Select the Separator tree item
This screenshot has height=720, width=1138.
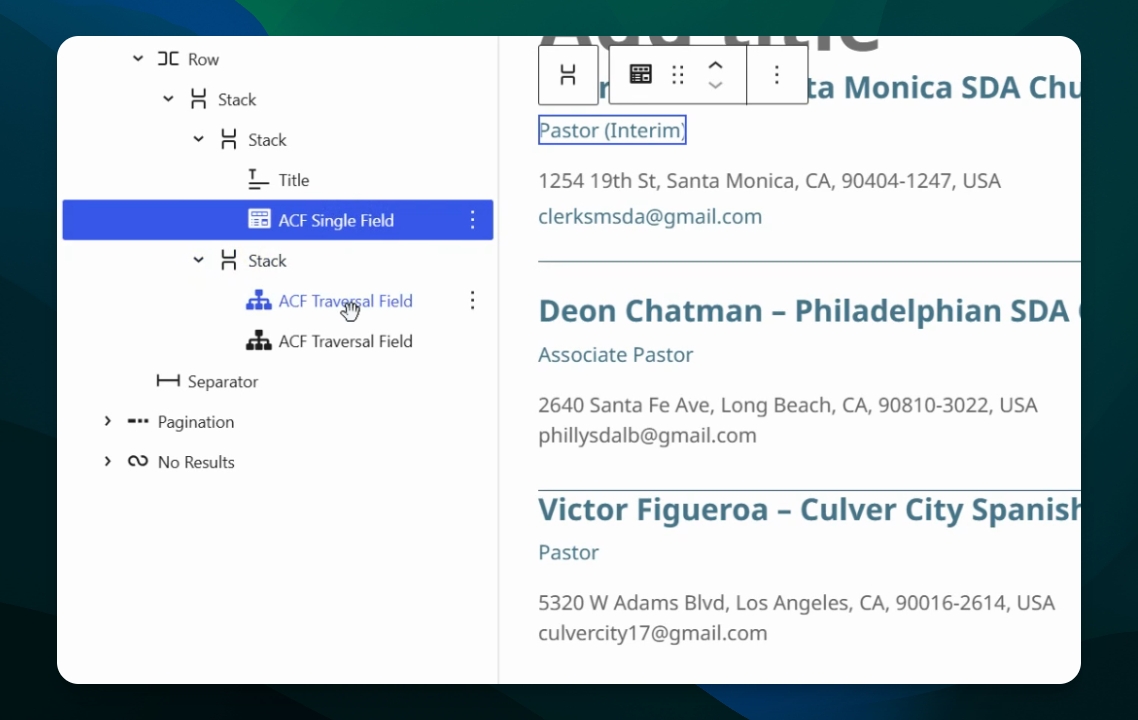click(223, 382)
